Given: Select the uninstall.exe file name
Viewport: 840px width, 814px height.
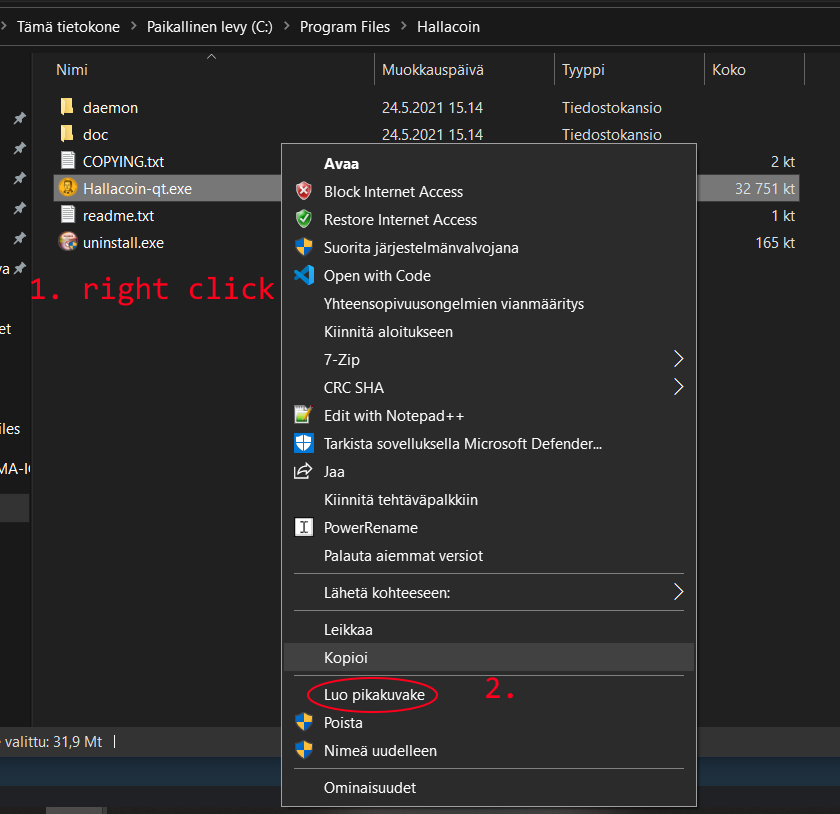Looking at the screenshot, I should point(123,243).
